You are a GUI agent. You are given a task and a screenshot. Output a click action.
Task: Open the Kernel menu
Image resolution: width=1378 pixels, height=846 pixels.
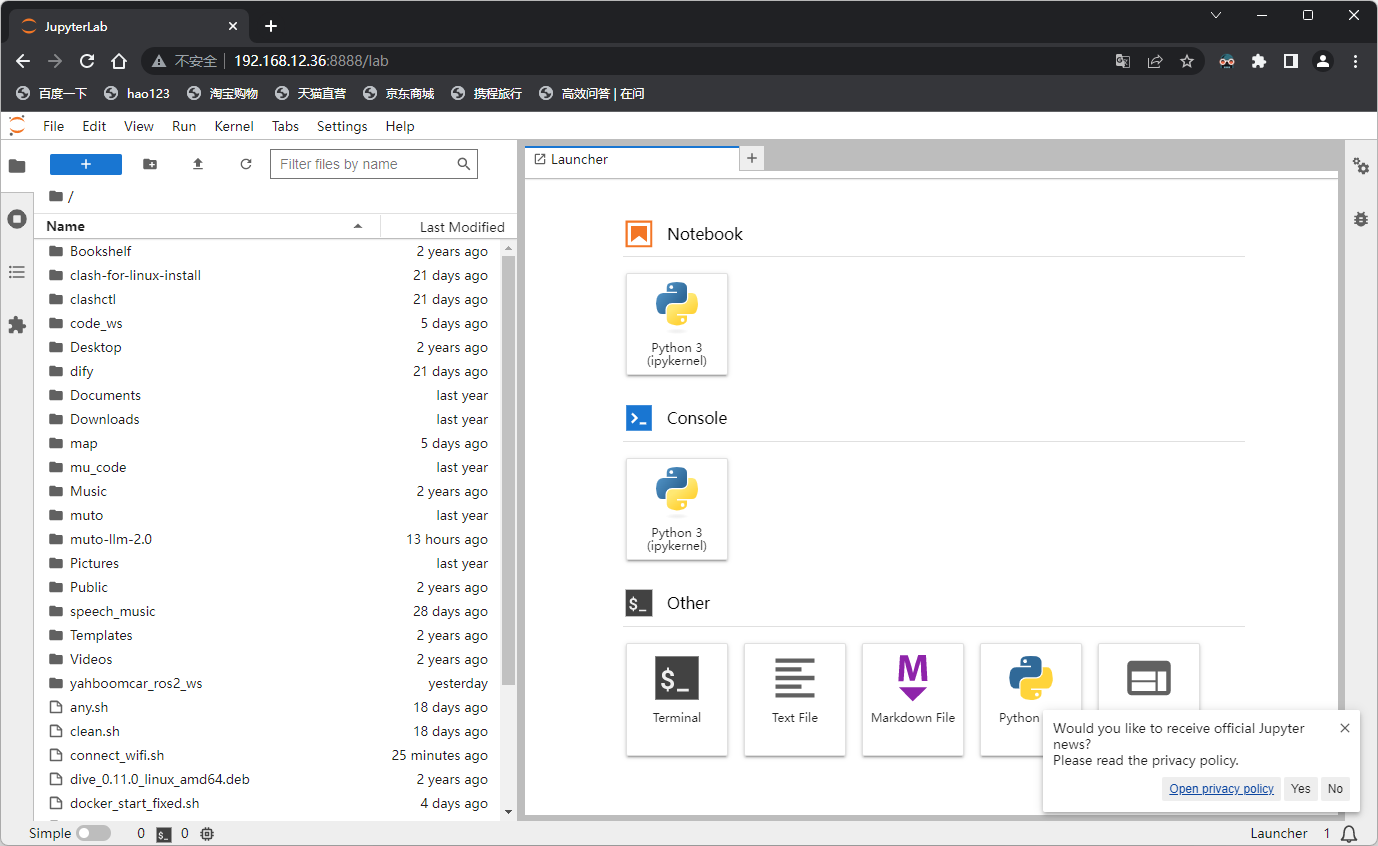(x=234, y=126)
